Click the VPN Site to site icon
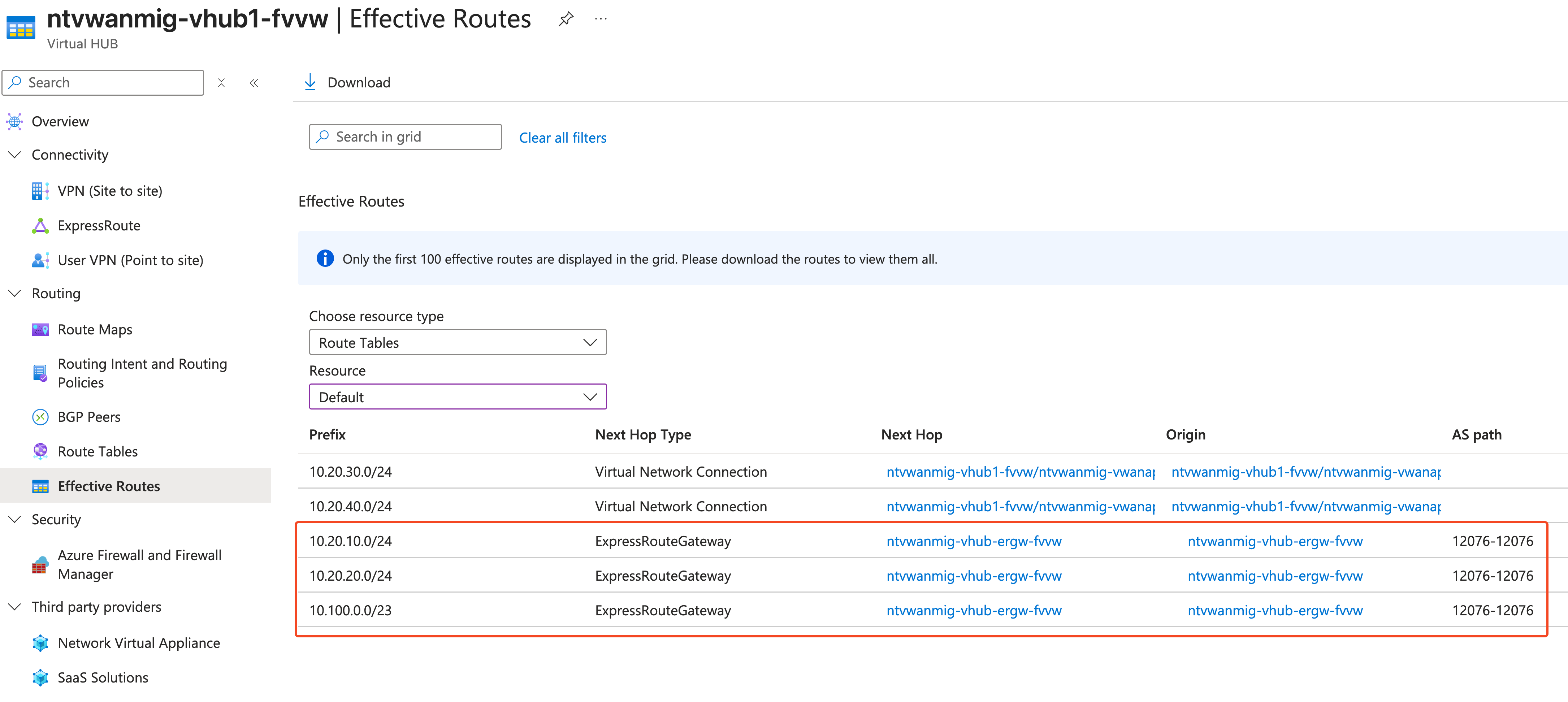 point(40,191)
